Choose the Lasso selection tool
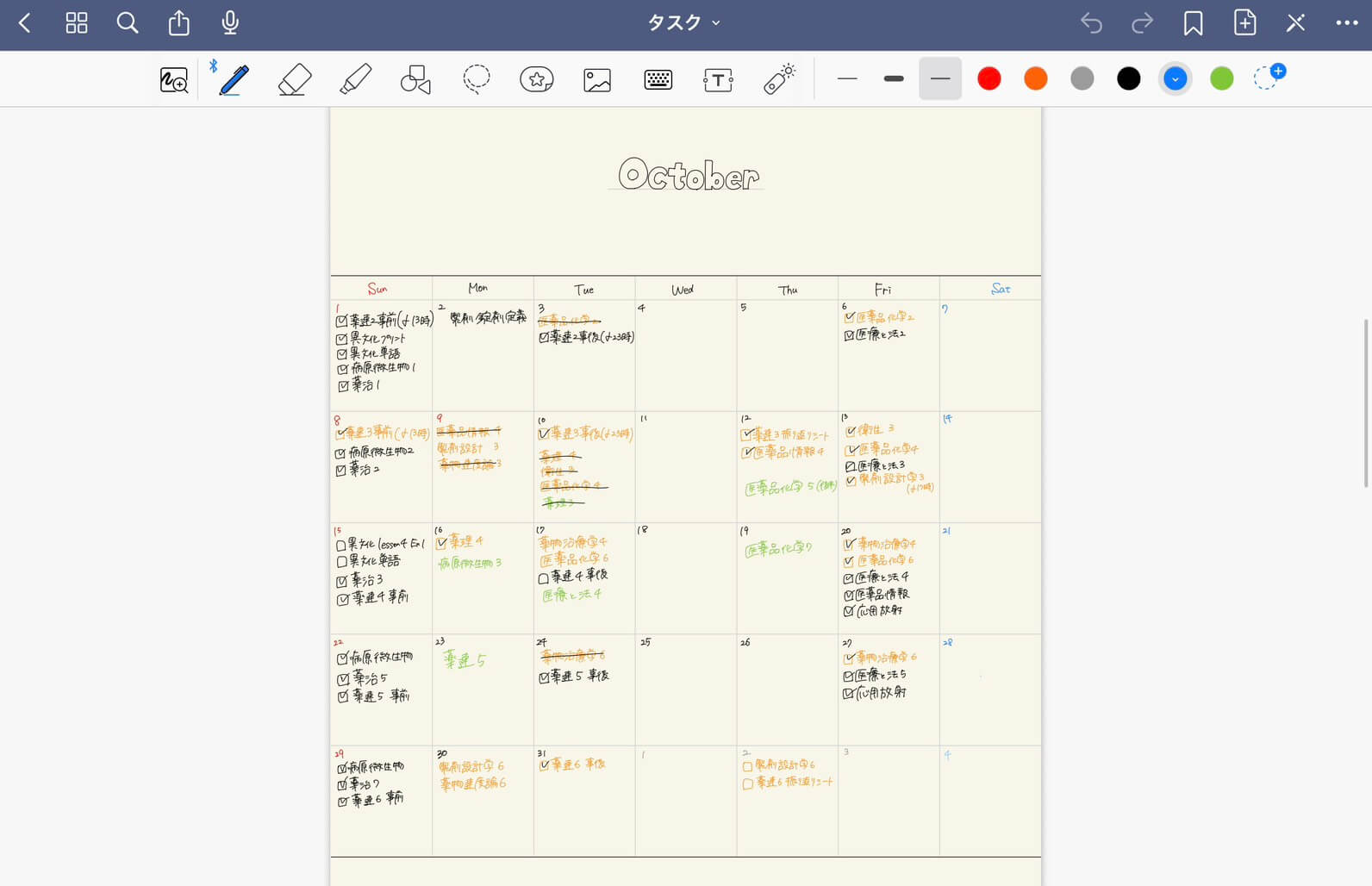 point(476,79)
